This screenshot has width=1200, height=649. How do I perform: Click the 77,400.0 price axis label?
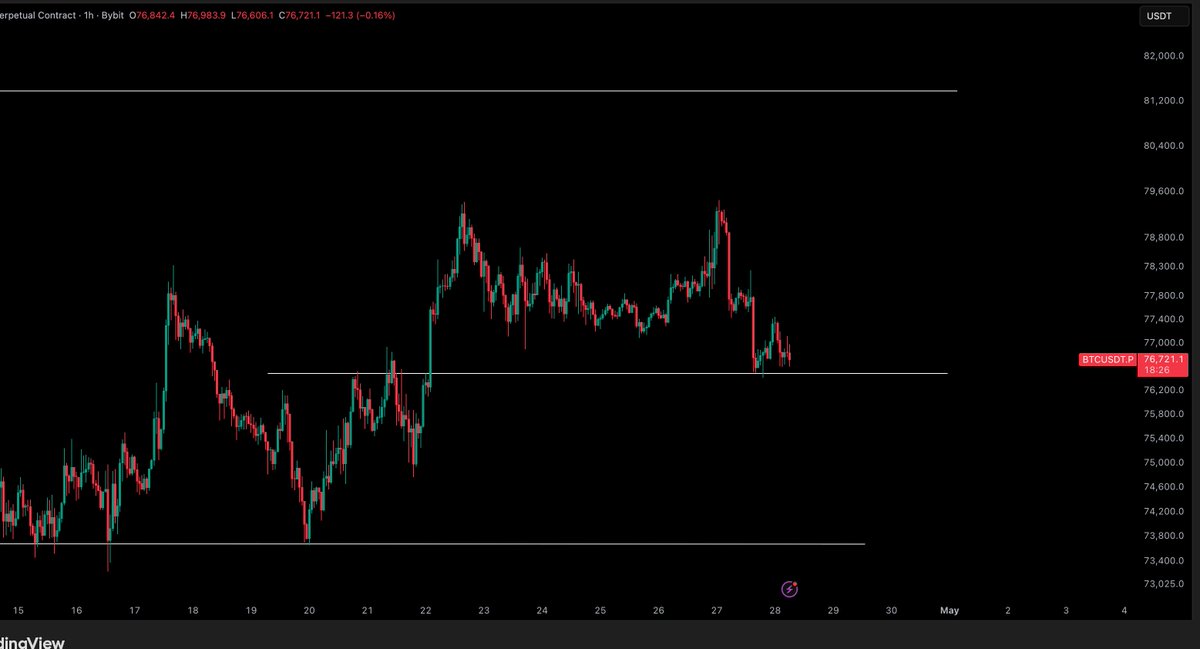coord(1163,319)
